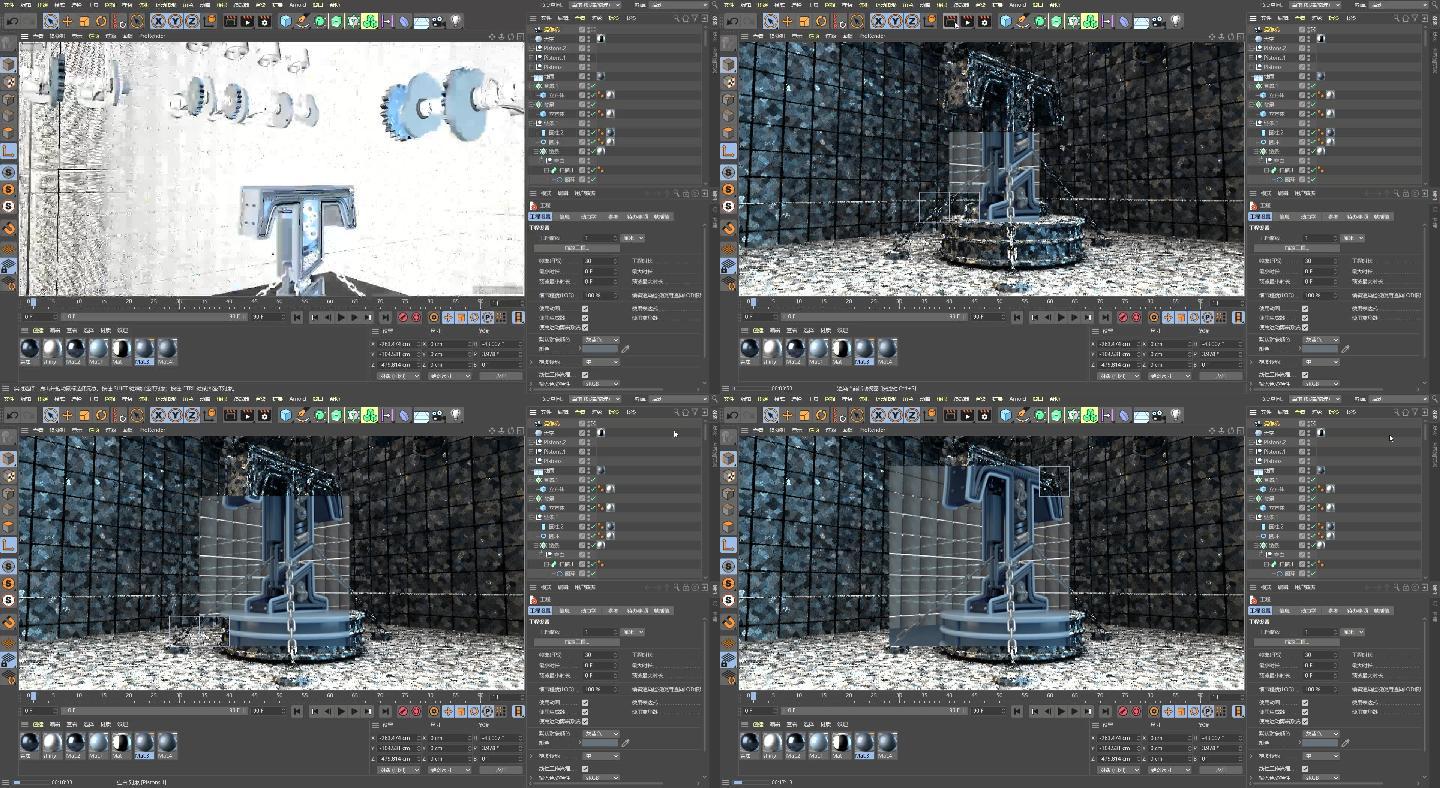Click Play in bottom-right timeline
This screenshot has height=788, width=1440.
(1061, 711)
